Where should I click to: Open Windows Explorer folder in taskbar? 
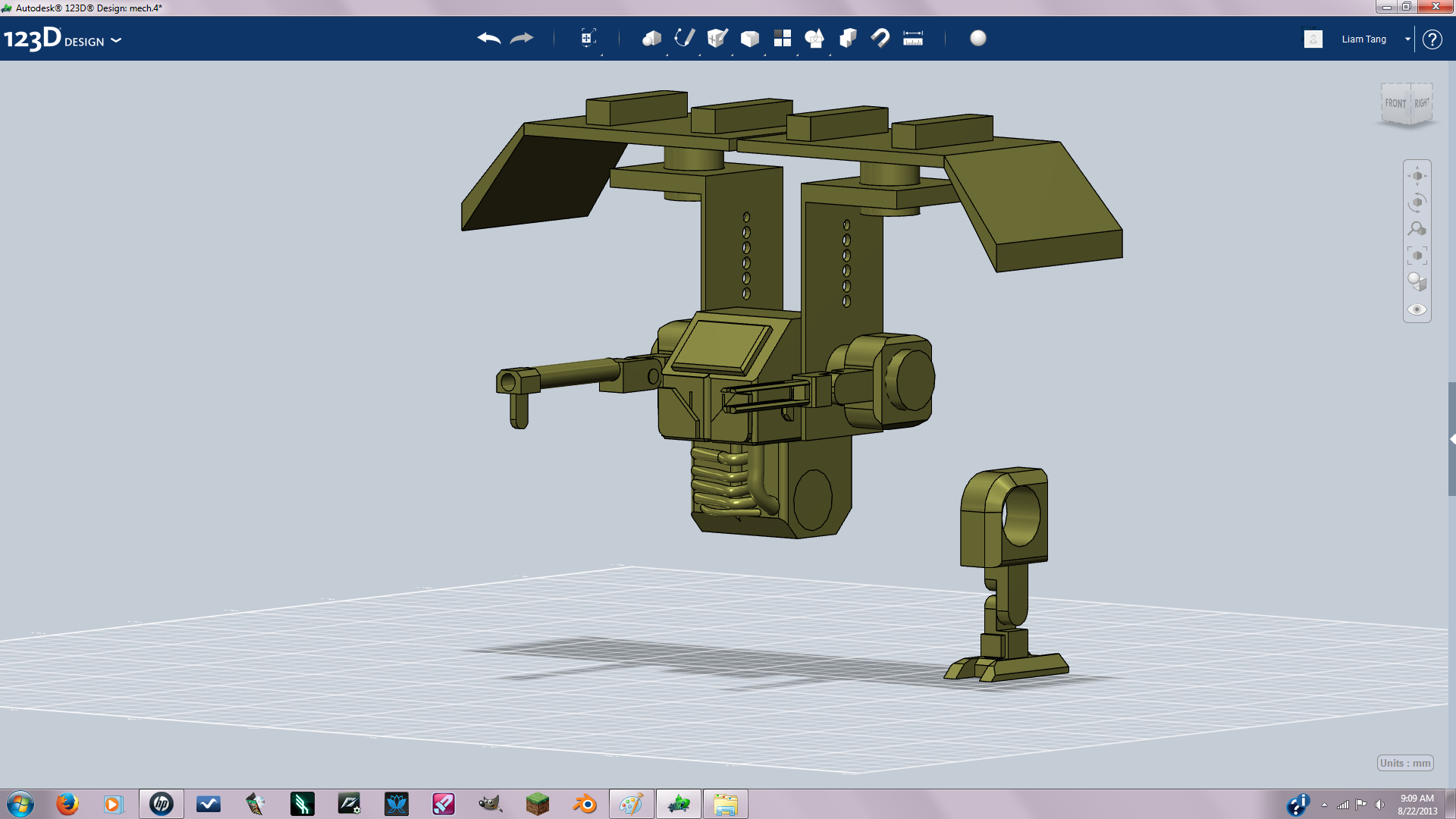[x=726, y=804]
